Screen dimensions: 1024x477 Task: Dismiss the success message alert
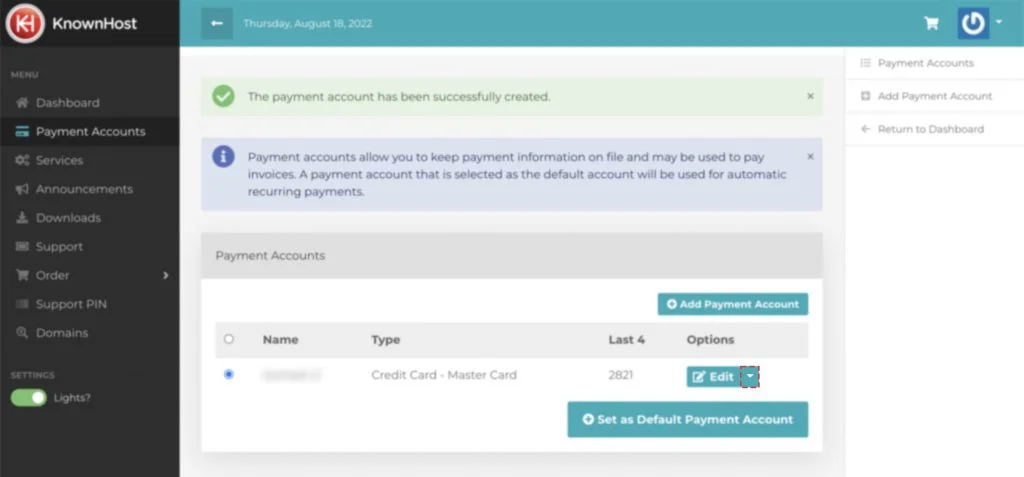tap(810, 96)
